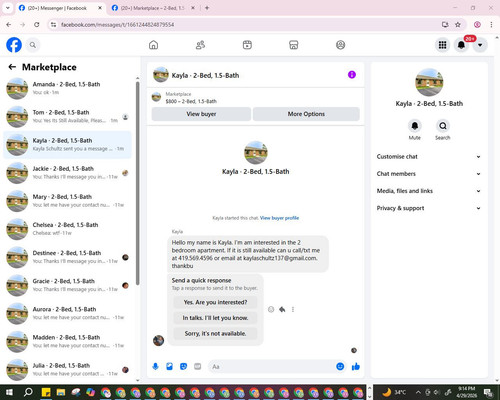The image size is (500, 400).
Task: Open Destinee 2-Bed conversation
Action: click(x=68, y=257)
